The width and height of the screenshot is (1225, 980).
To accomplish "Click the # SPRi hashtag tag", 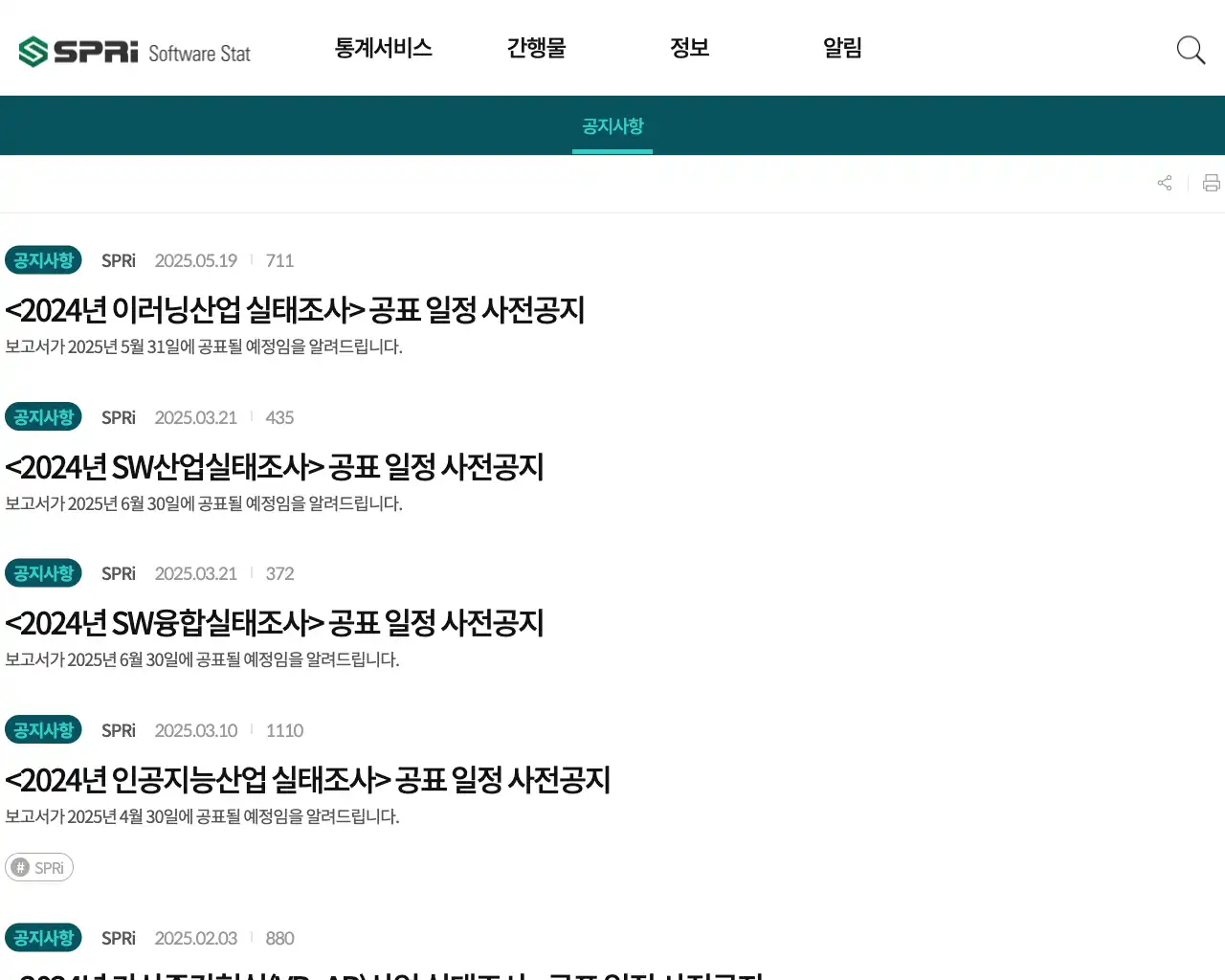I will tap(39, 867).
